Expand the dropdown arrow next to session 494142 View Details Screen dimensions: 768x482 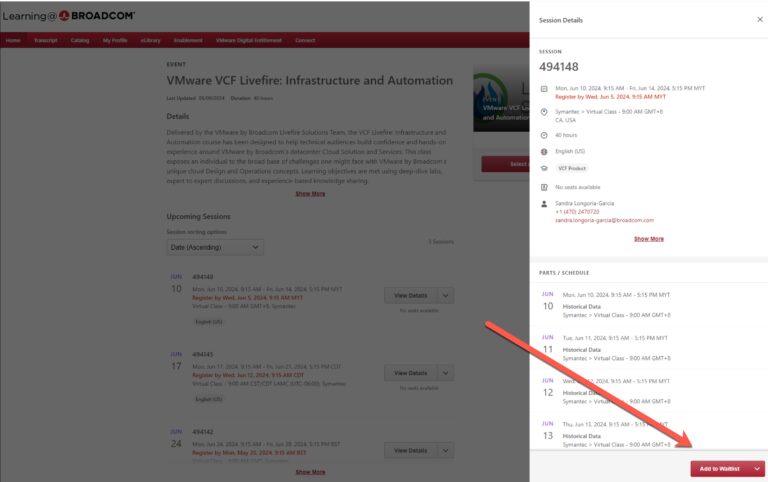[445, 450]
